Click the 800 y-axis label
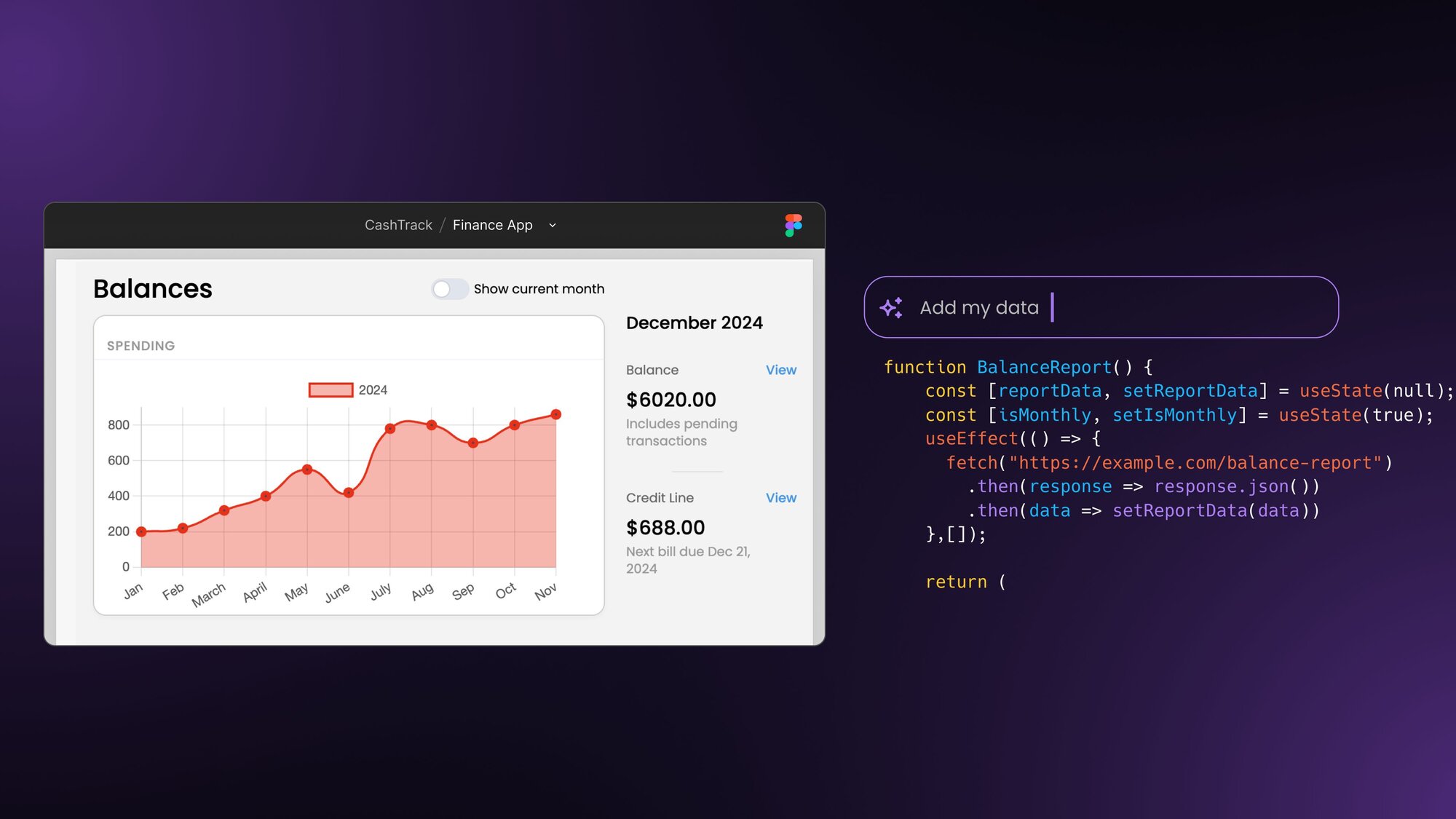Screen dimensions: 1456x819 119,425
